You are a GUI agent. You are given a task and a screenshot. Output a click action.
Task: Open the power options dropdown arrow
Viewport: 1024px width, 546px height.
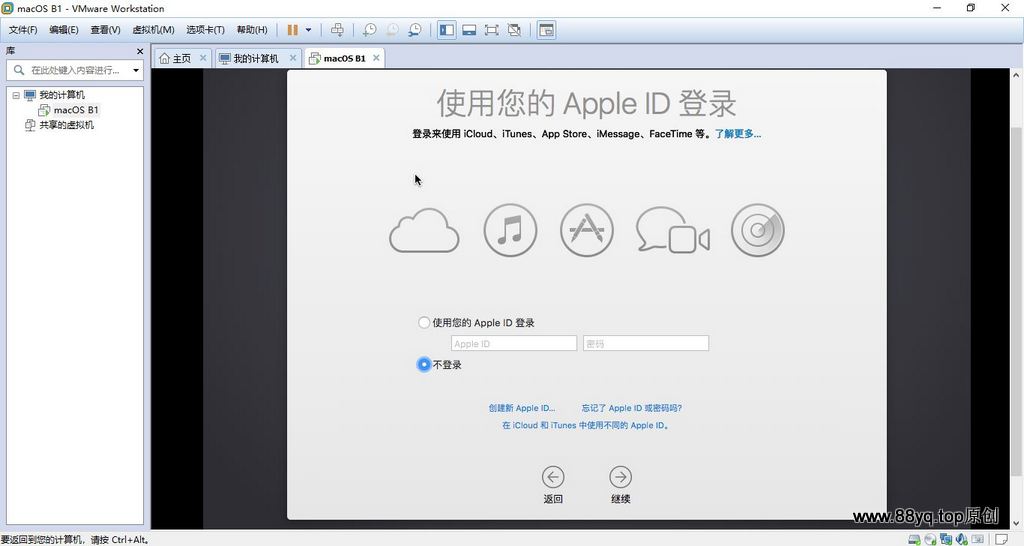(x=308, y=30)
